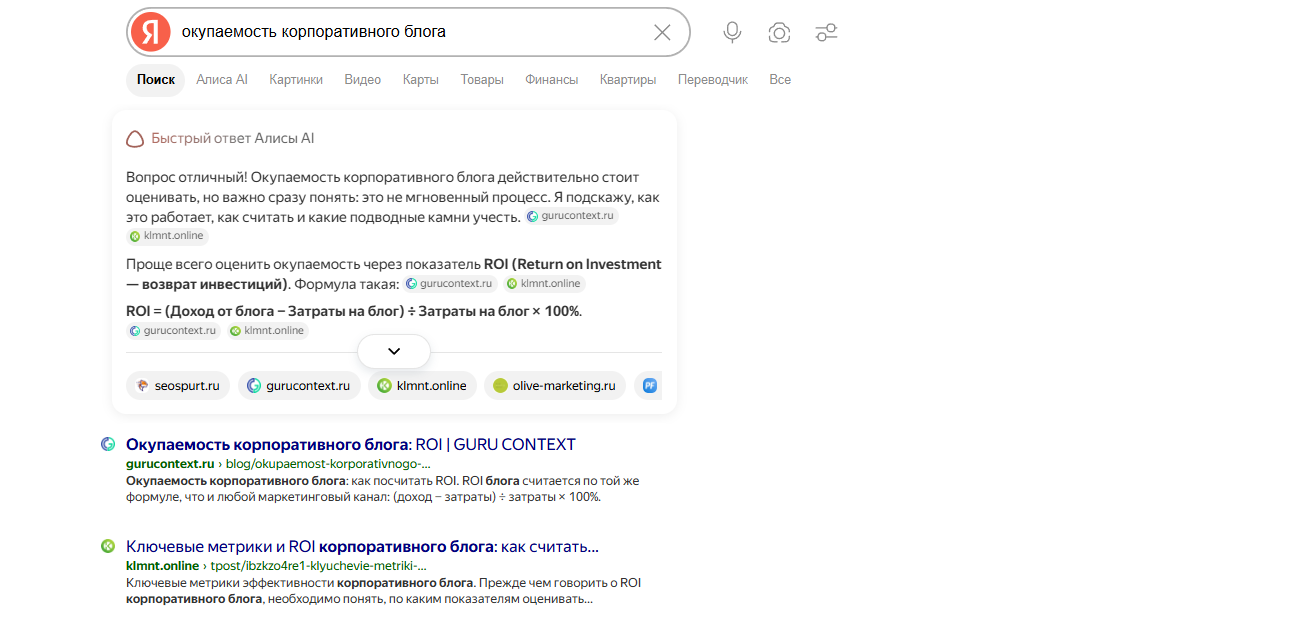Viewport: 1311px width, 623px height.
Task: Open klmnt.online citation in first paragraph
Action: click(167, 236)
